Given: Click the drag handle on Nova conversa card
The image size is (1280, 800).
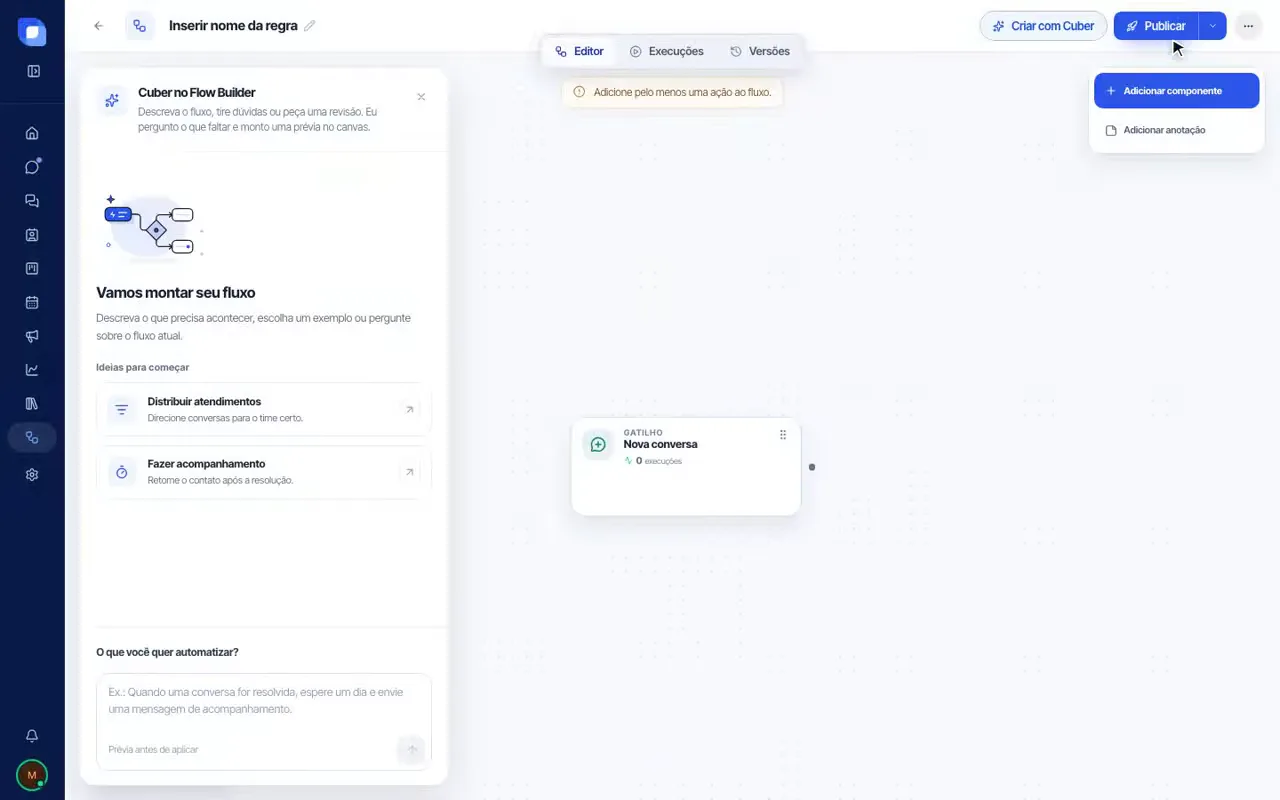Looking at the screenshot, I should [x=783, y=435].
